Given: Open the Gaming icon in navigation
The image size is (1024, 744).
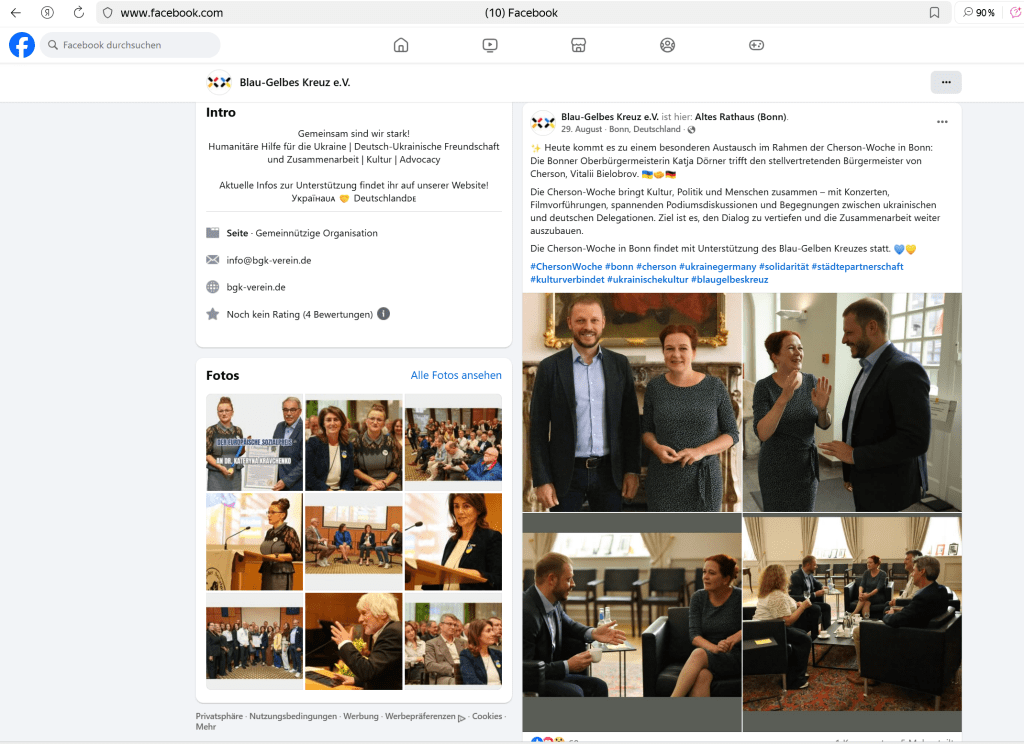Looking at the screenshot, I should [756, 45].
